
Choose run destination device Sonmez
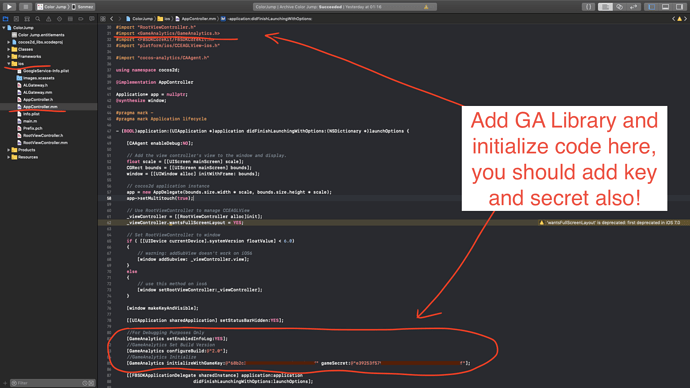click(x=83, y=7)
